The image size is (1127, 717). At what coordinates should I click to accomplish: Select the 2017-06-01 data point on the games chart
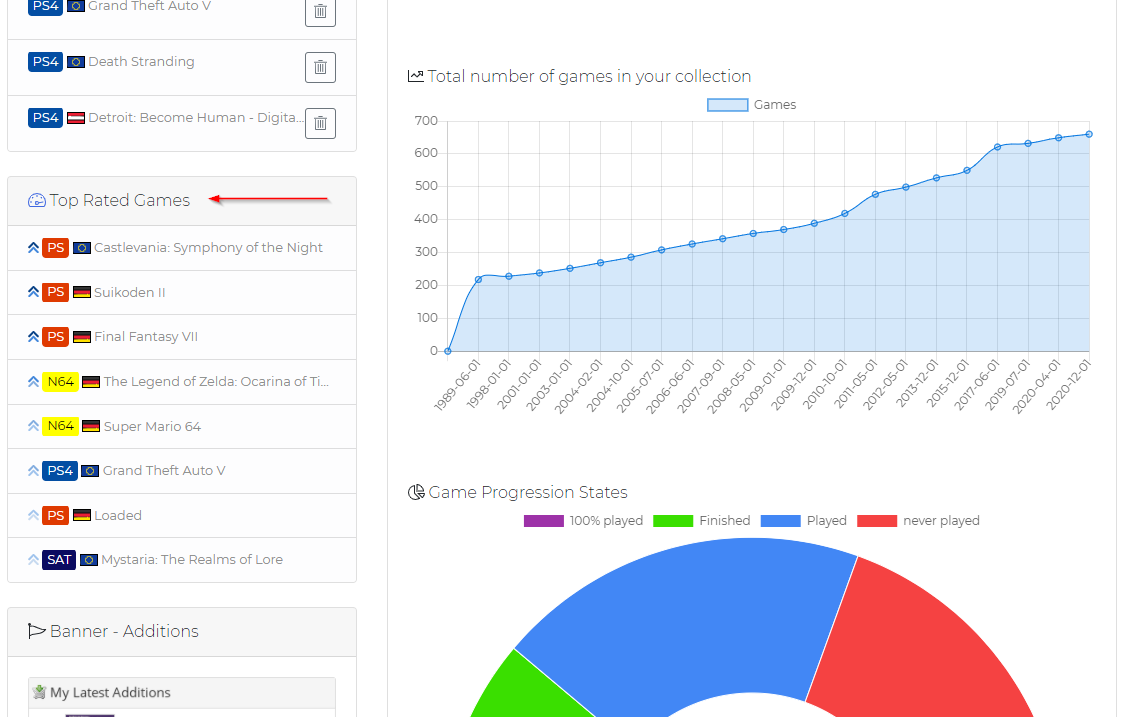point(998,147)
